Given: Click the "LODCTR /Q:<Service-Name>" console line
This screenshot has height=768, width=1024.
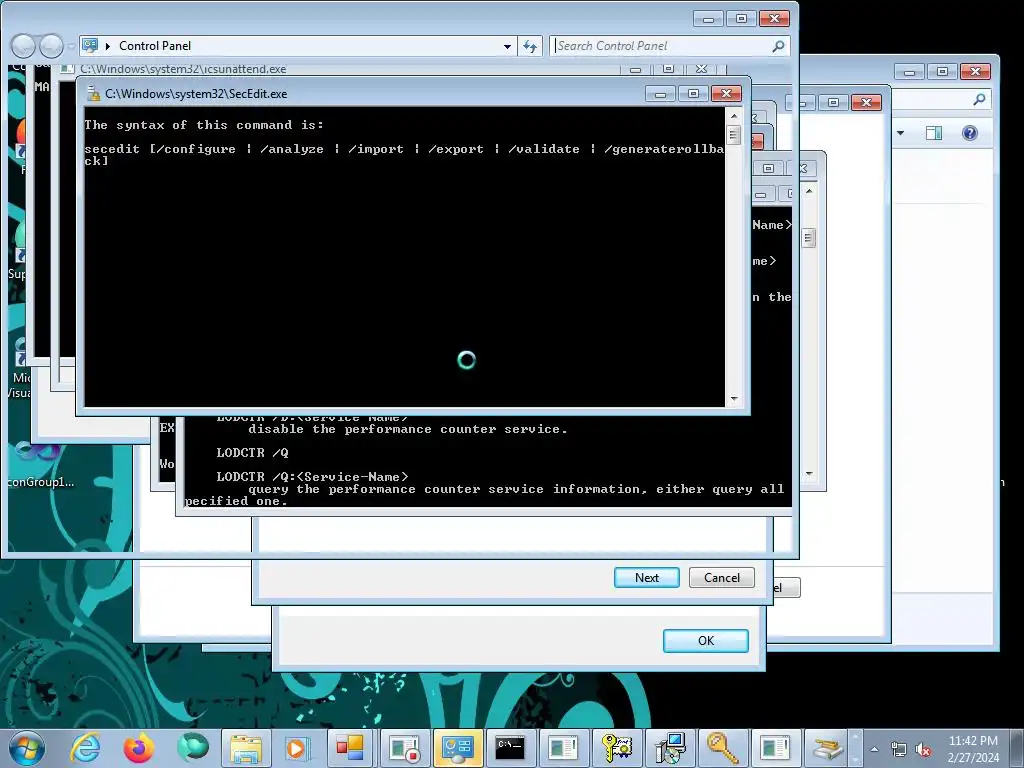Looking at the screenshot, I should 312,477.
